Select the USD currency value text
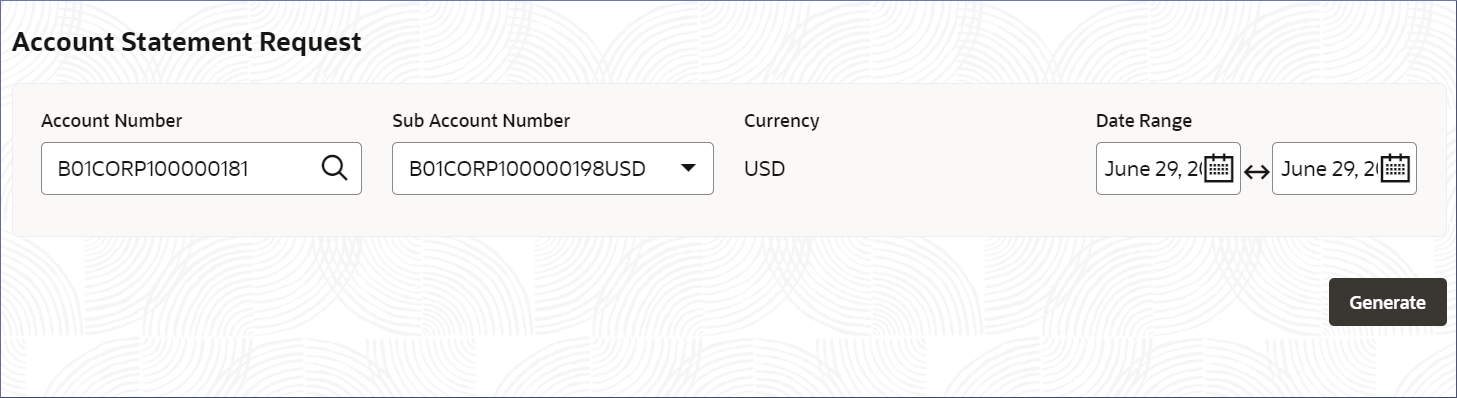The image size is (1457, 398). click(765, 169)
